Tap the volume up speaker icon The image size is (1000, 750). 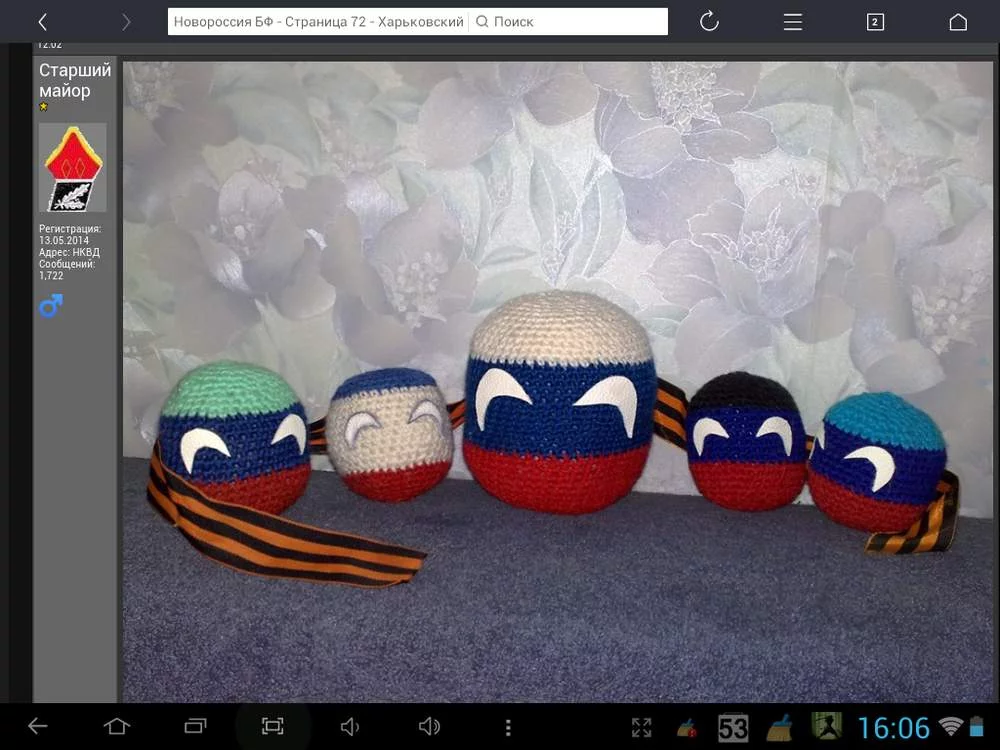[x=429, y=726]
